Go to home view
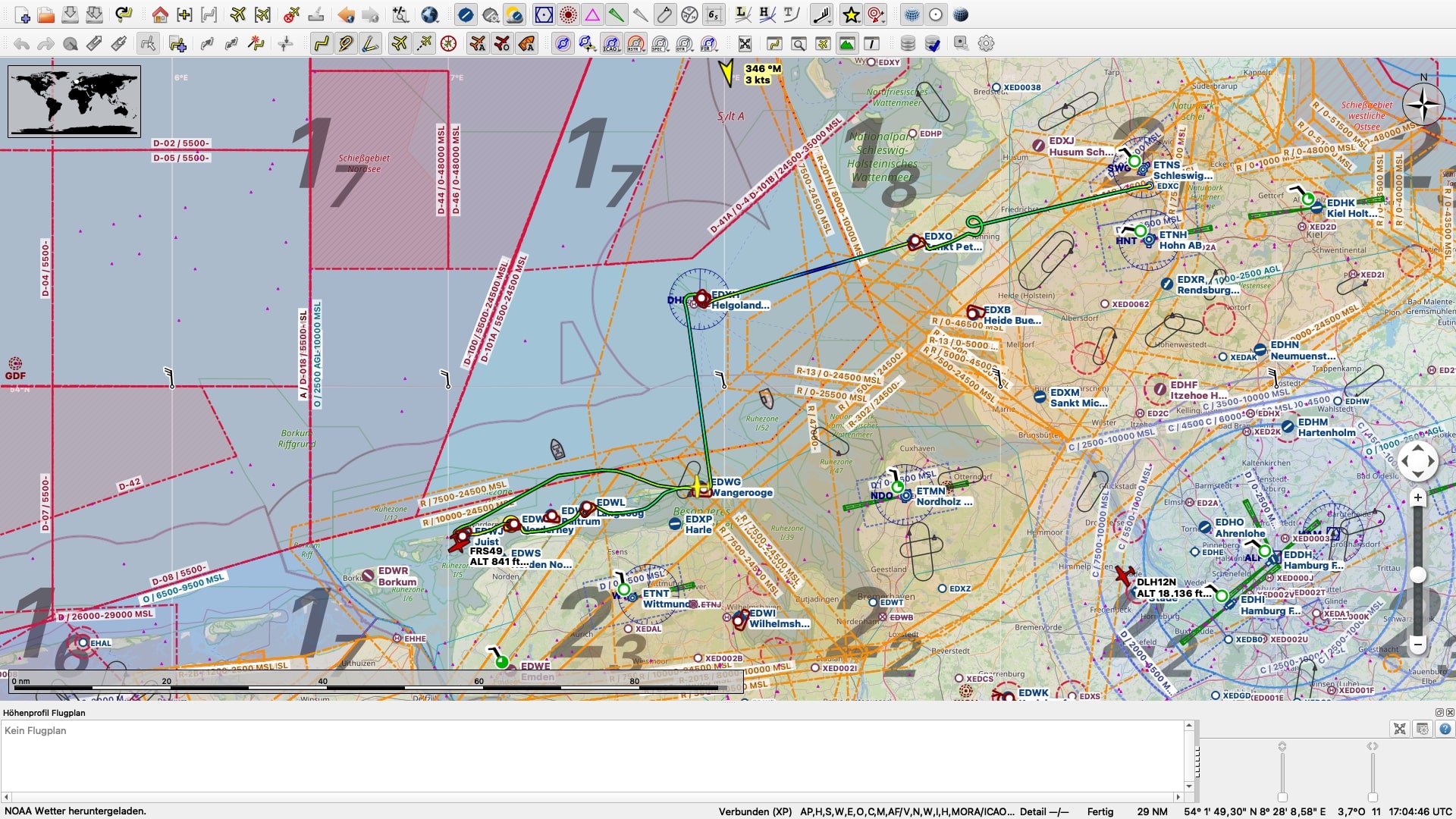 tap(160, 14)
